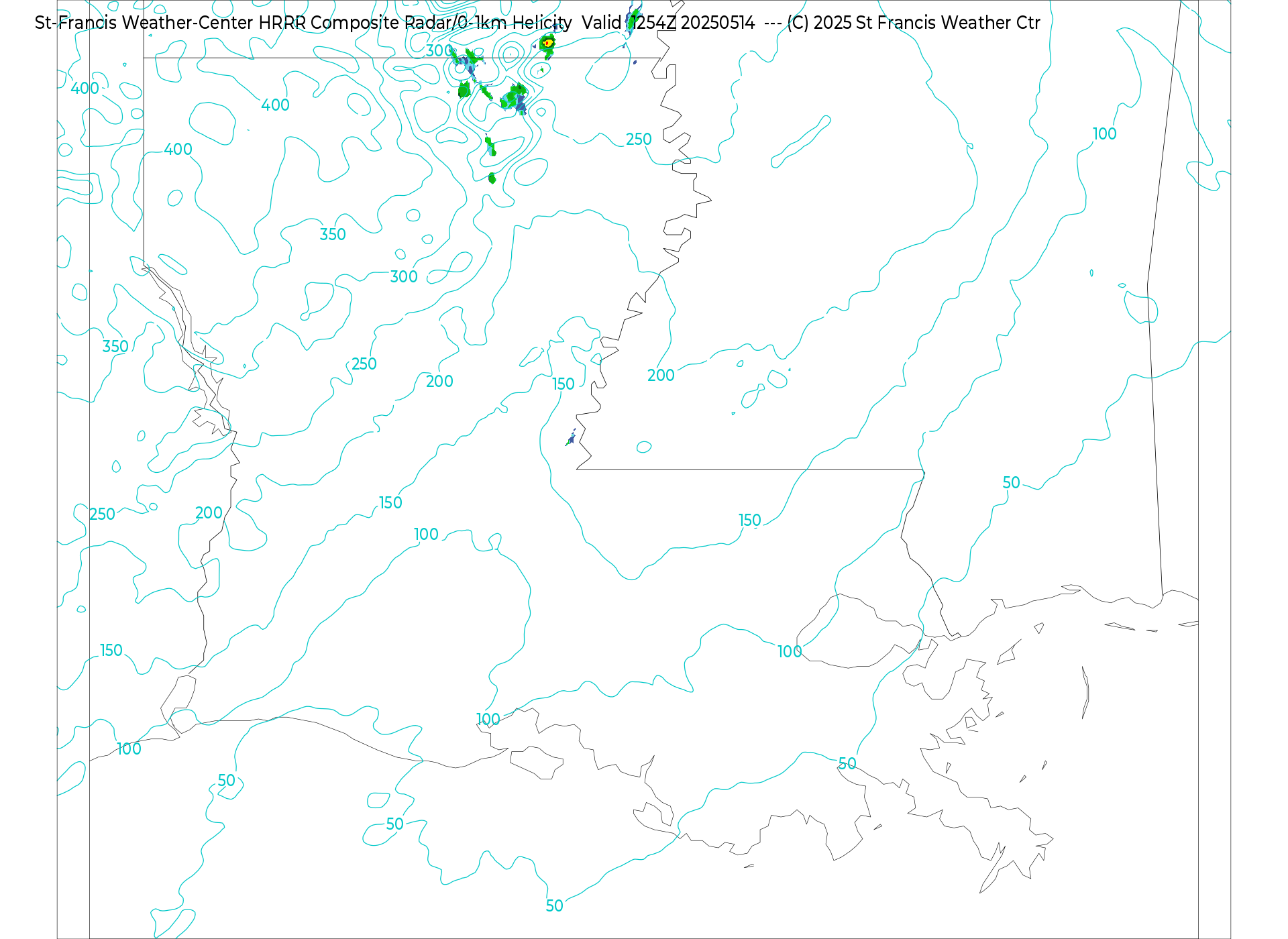The width and height of the screenshot is (1288, 939).
Task: Click the "St-Francis Weather-Center" title text
Action: coord(144,23)
